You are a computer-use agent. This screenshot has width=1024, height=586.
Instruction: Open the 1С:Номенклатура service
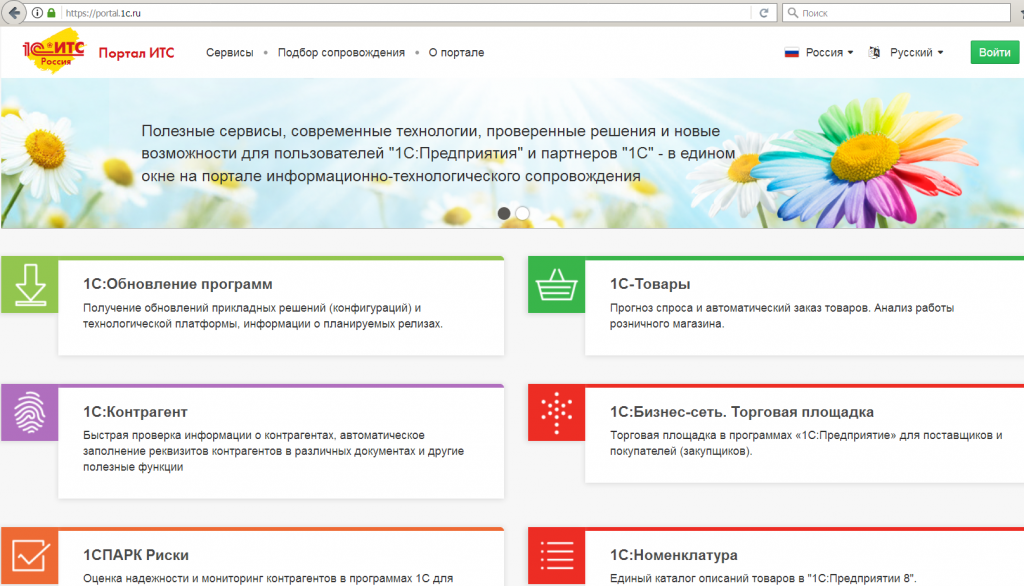(674, 555)
